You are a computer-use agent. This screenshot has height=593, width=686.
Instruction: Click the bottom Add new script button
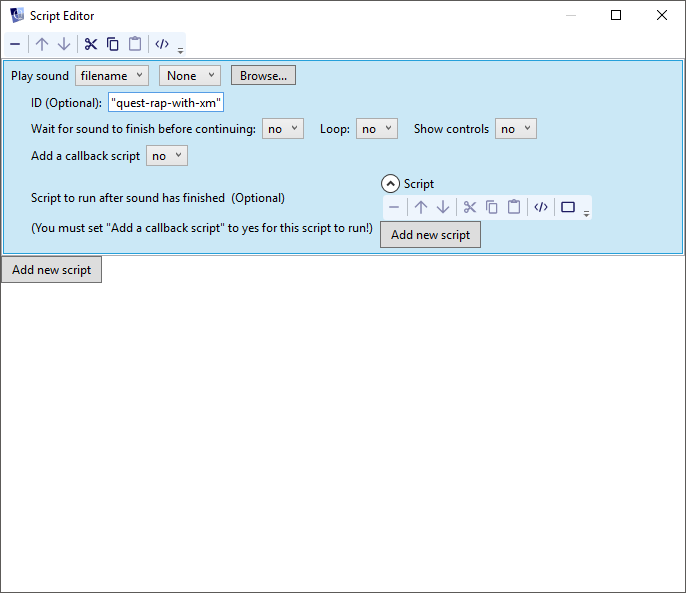coord(52,270)
